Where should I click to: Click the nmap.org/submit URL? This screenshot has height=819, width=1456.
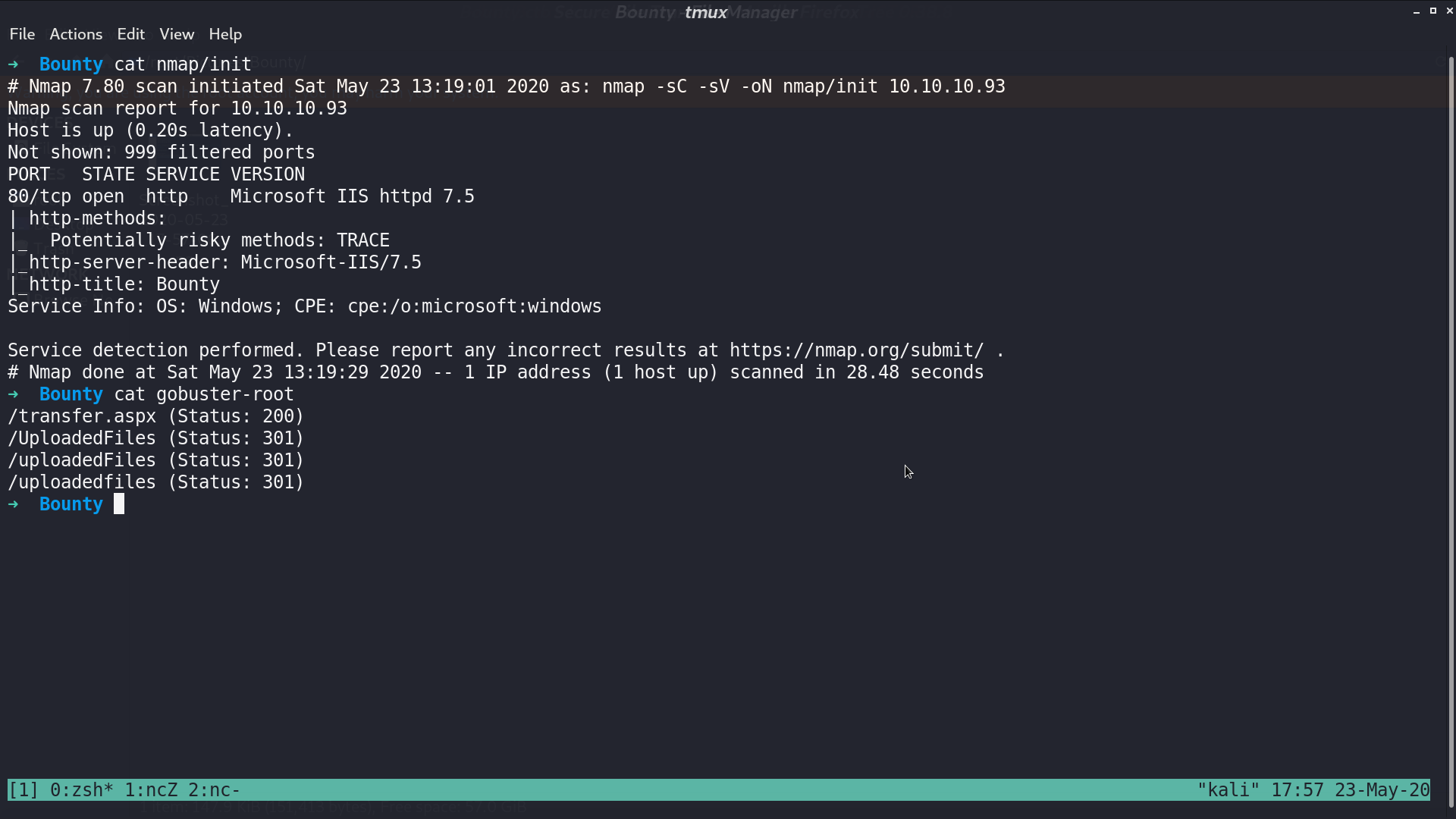tap(857, 350)
